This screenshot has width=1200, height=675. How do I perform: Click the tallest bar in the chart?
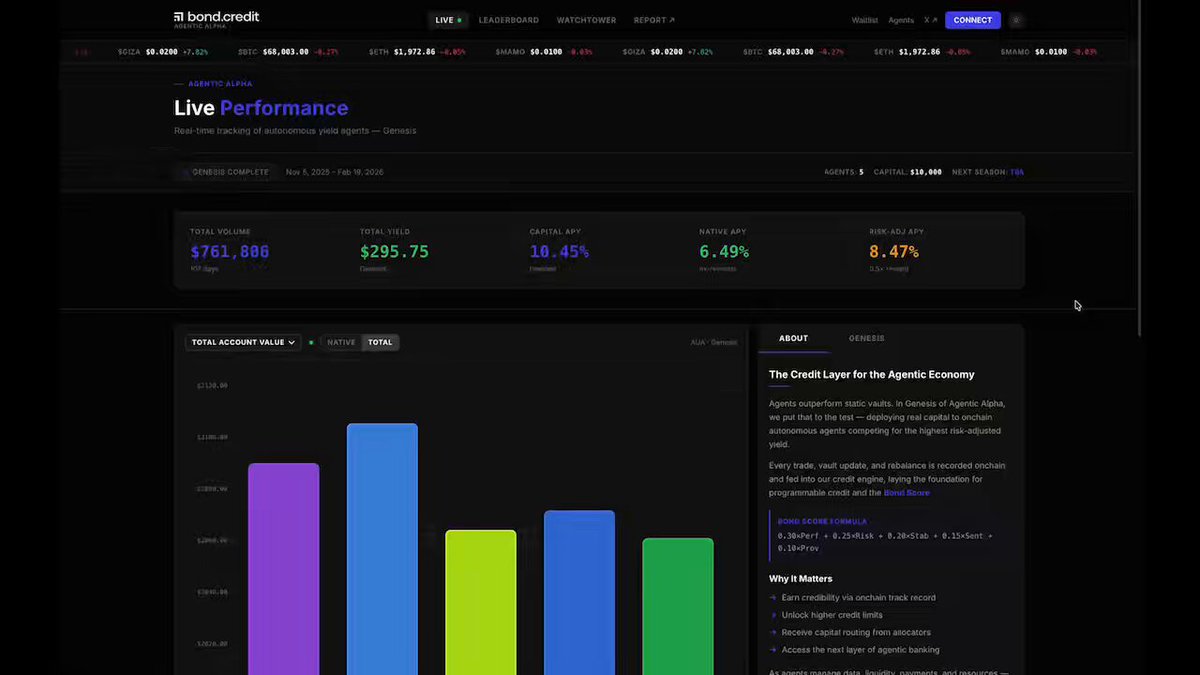[382, 548]
